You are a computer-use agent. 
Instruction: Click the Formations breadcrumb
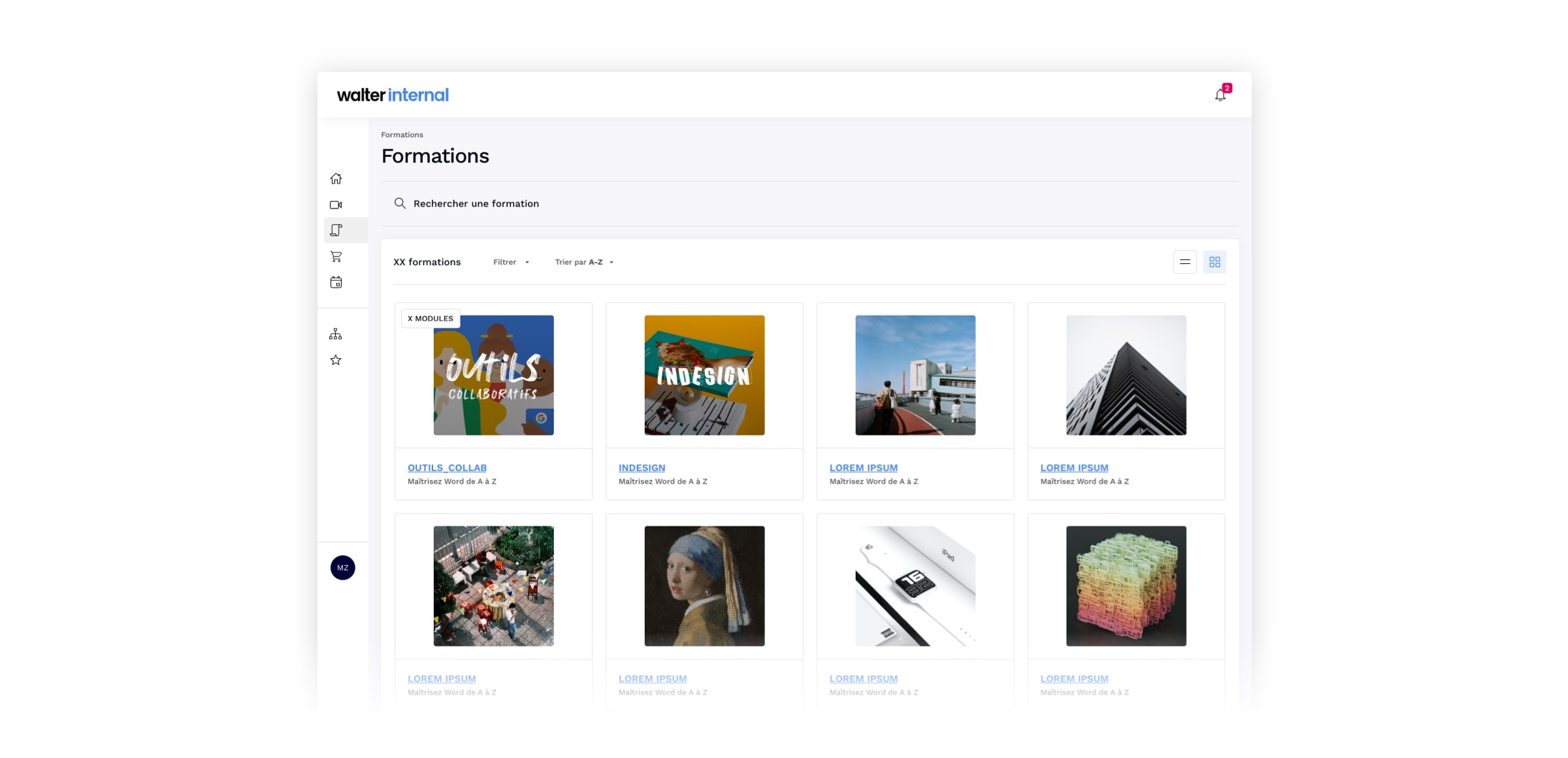[402, 135]
